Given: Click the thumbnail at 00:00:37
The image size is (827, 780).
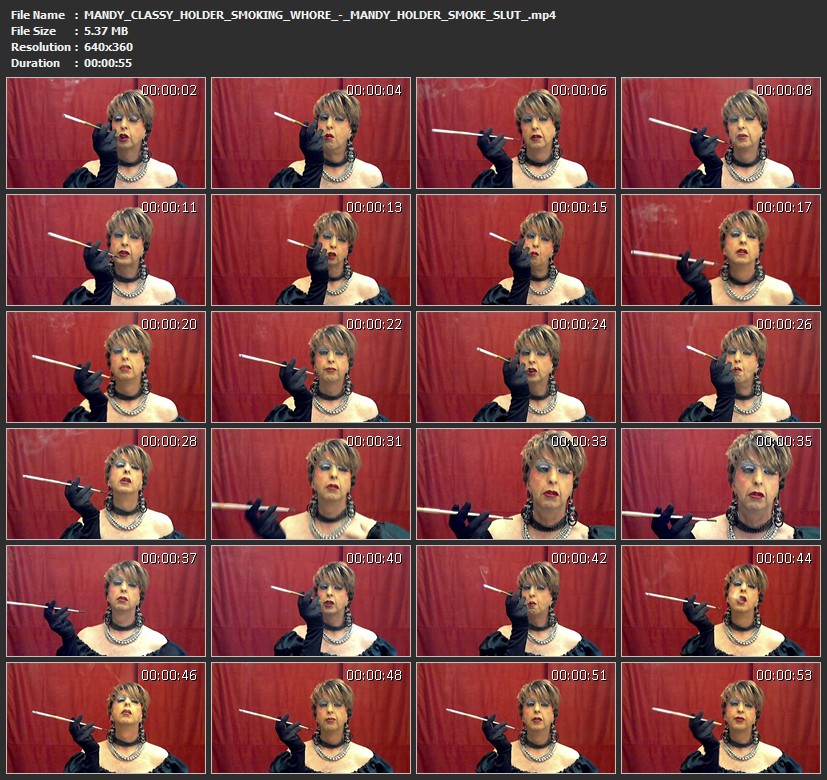Looking at the screenshot, I should 105,600.
